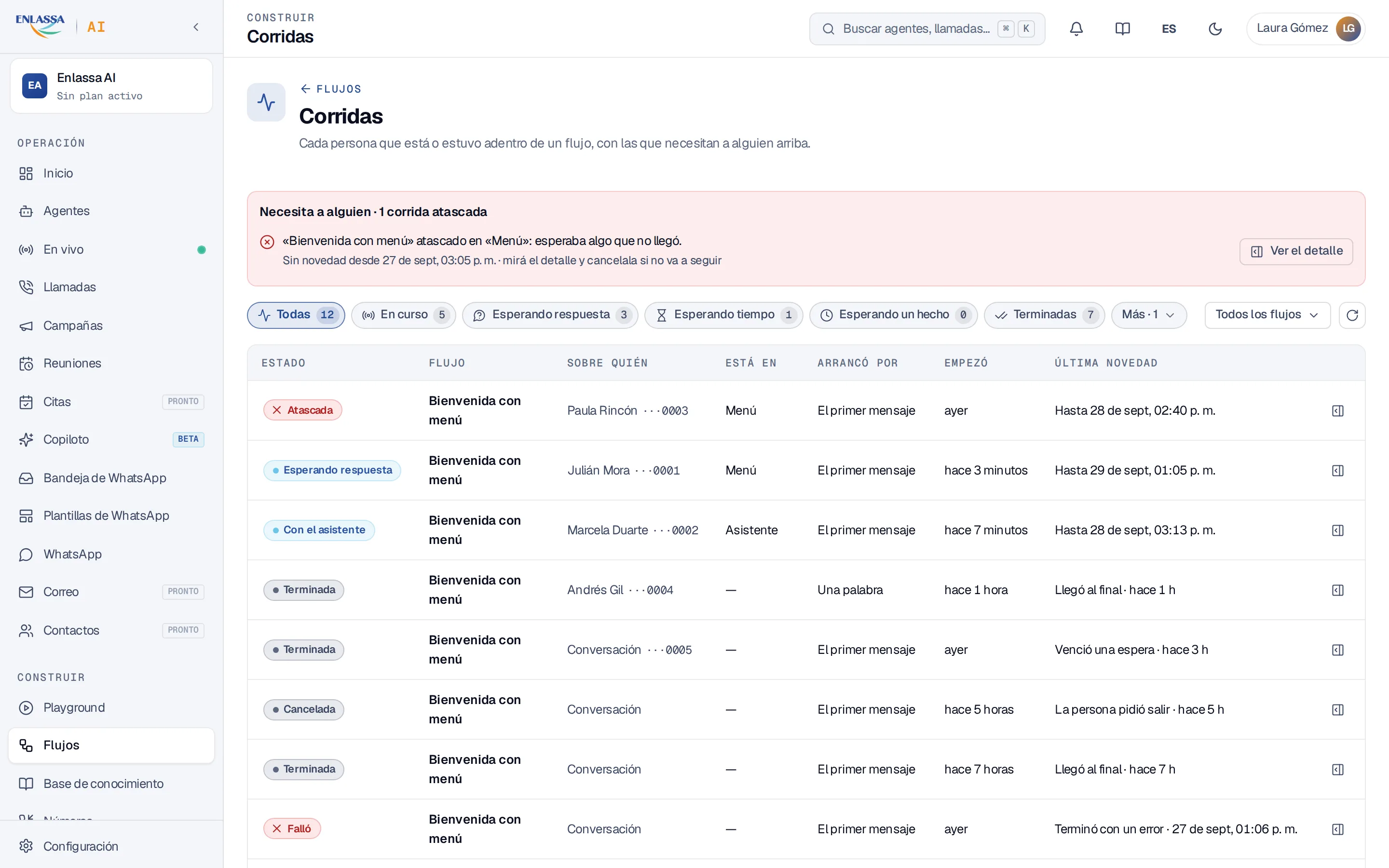Open Playground in sidebar
This screenshot has height=868, width=1389.
(111, 707)
